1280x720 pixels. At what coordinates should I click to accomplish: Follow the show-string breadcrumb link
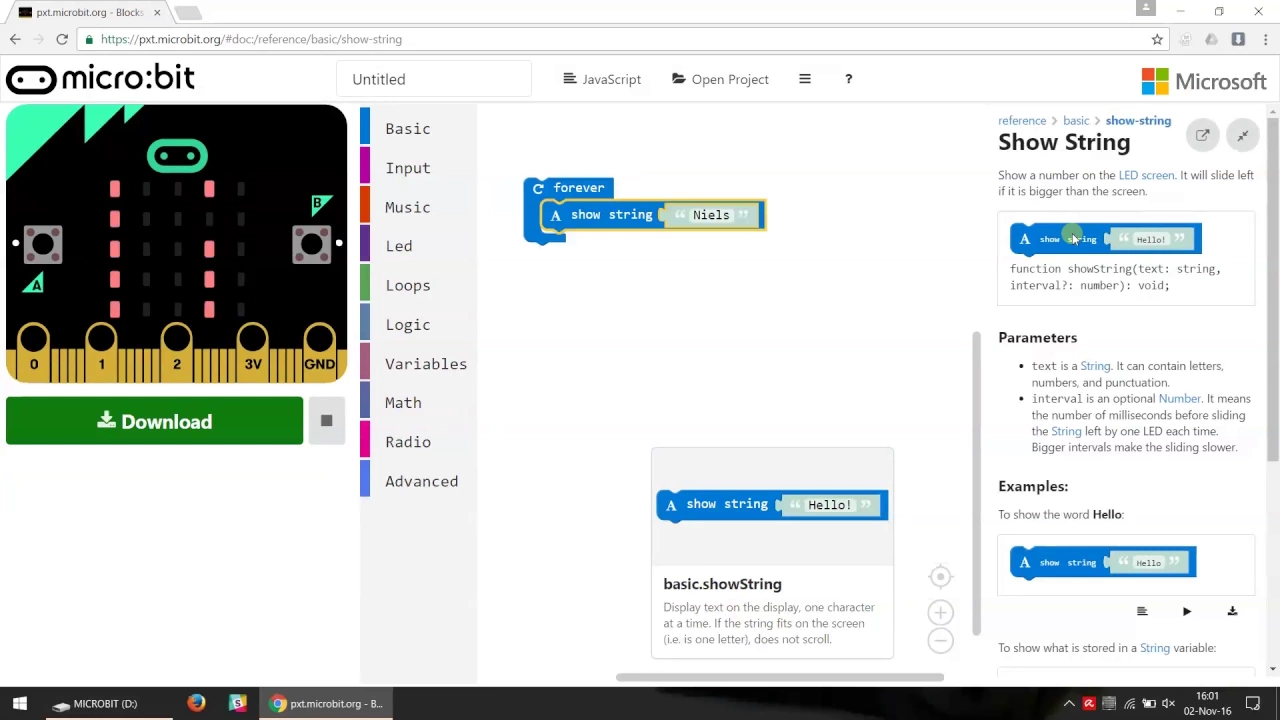point(1138,120)
